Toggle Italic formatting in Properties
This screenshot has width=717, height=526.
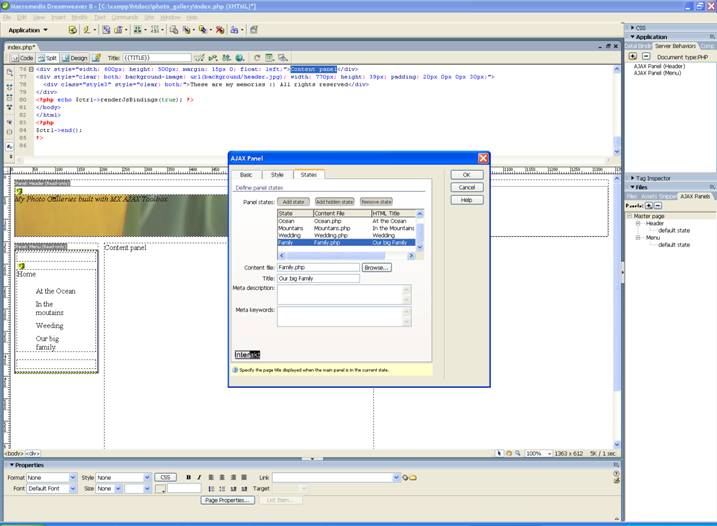coord(199,477)
